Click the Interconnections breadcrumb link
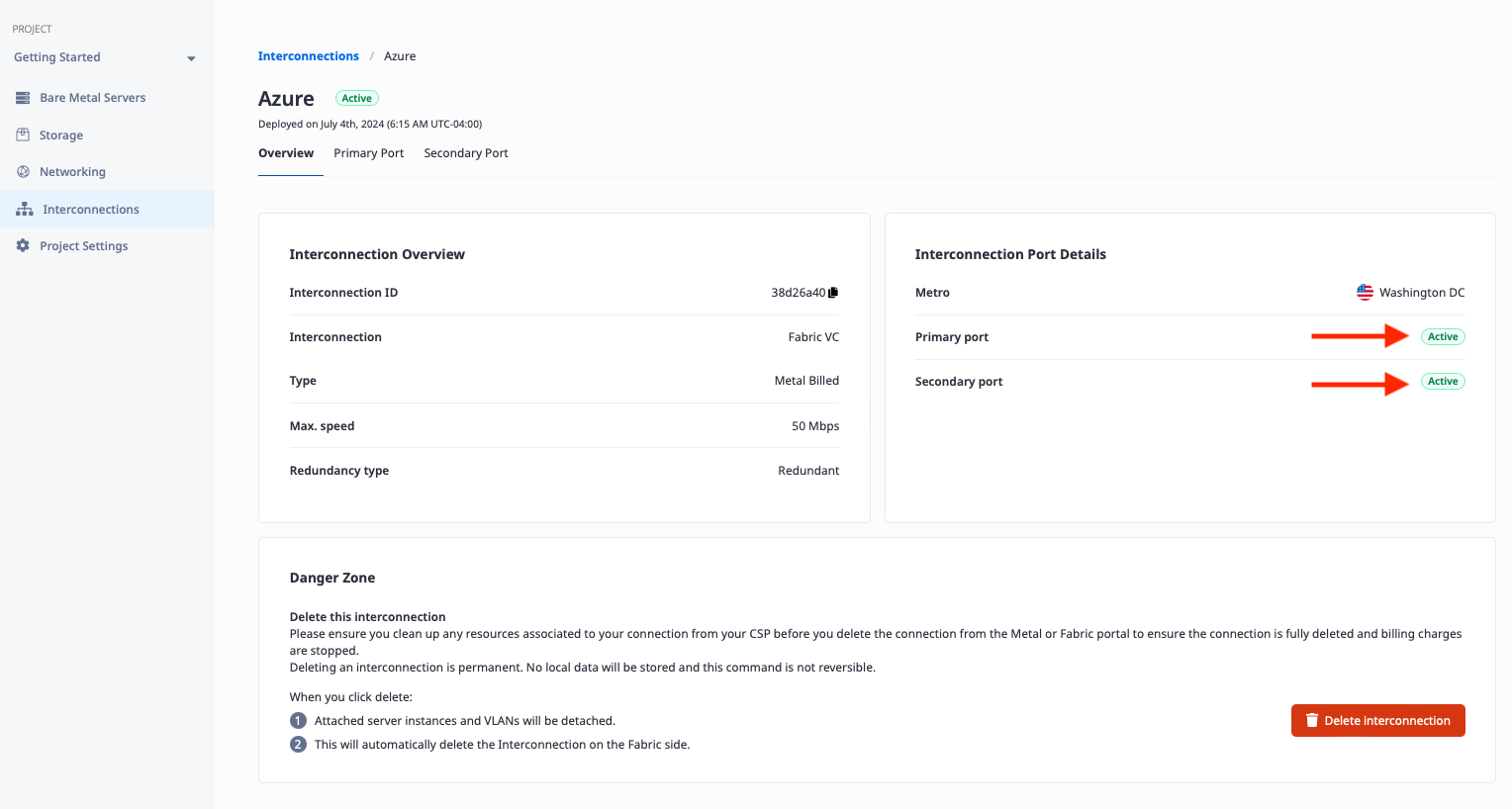Screen dimensions: 1512x809 [309, 56]
